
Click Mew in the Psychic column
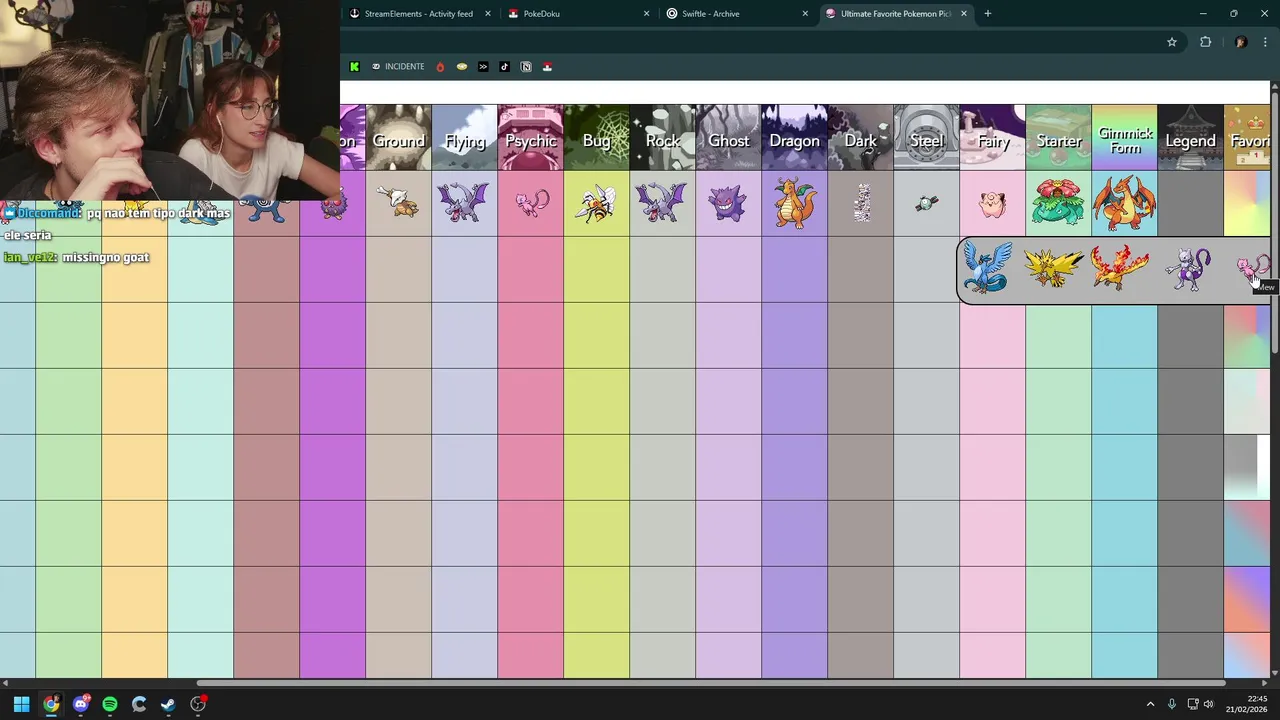[530, 203]
